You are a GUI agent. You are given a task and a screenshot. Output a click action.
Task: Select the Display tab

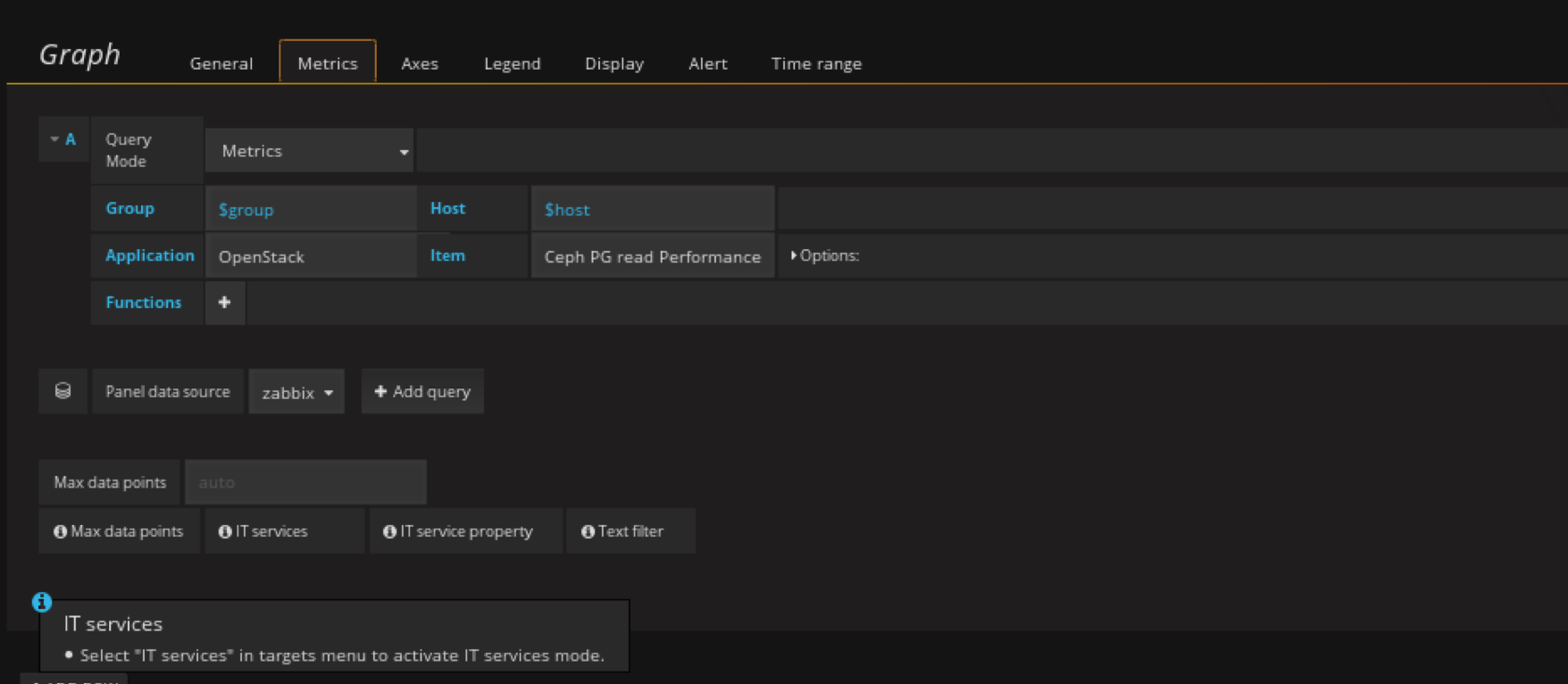pos(613,63)
